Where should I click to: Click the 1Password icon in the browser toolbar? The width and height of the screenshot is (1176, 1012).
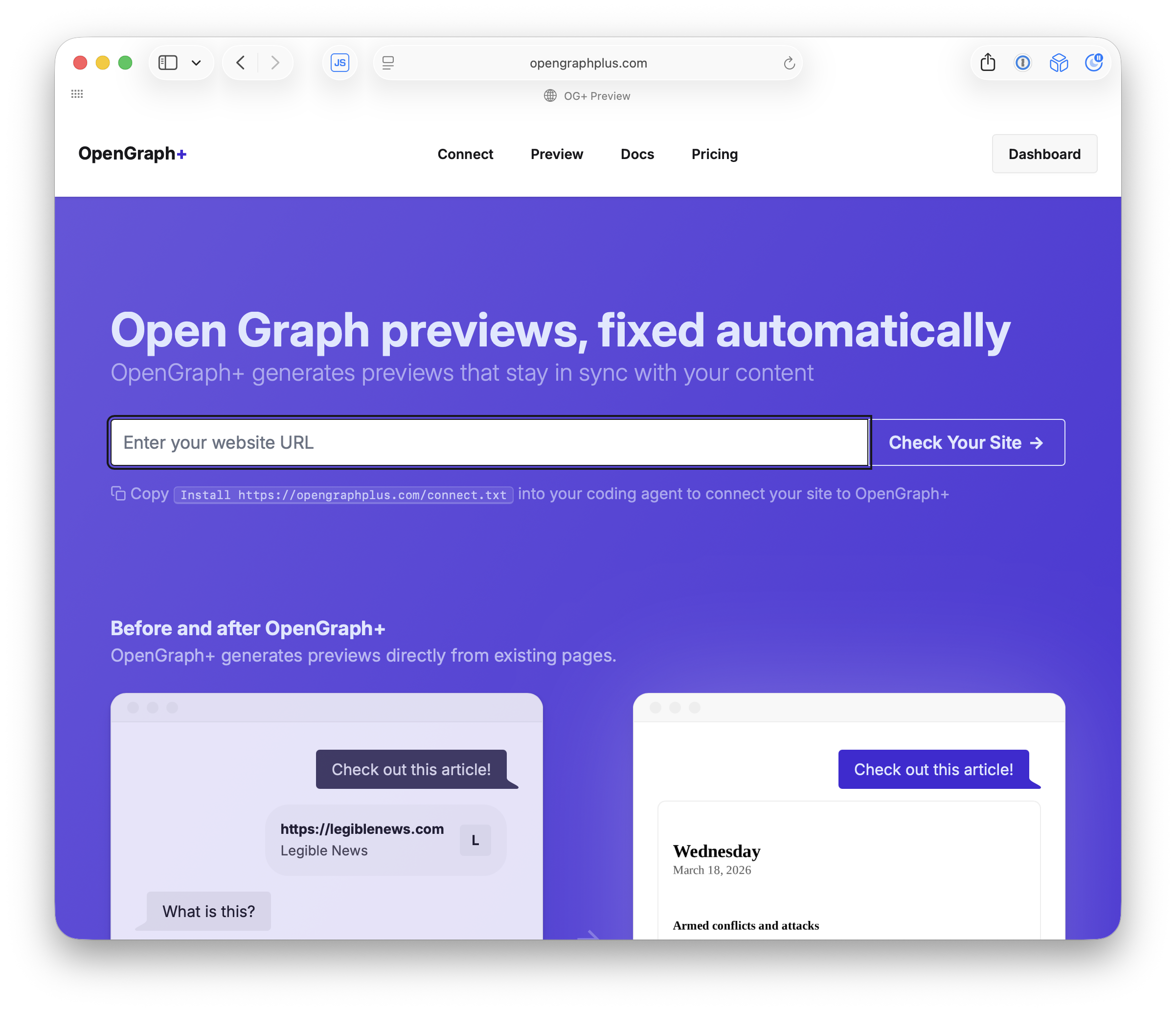(1023, 63)
